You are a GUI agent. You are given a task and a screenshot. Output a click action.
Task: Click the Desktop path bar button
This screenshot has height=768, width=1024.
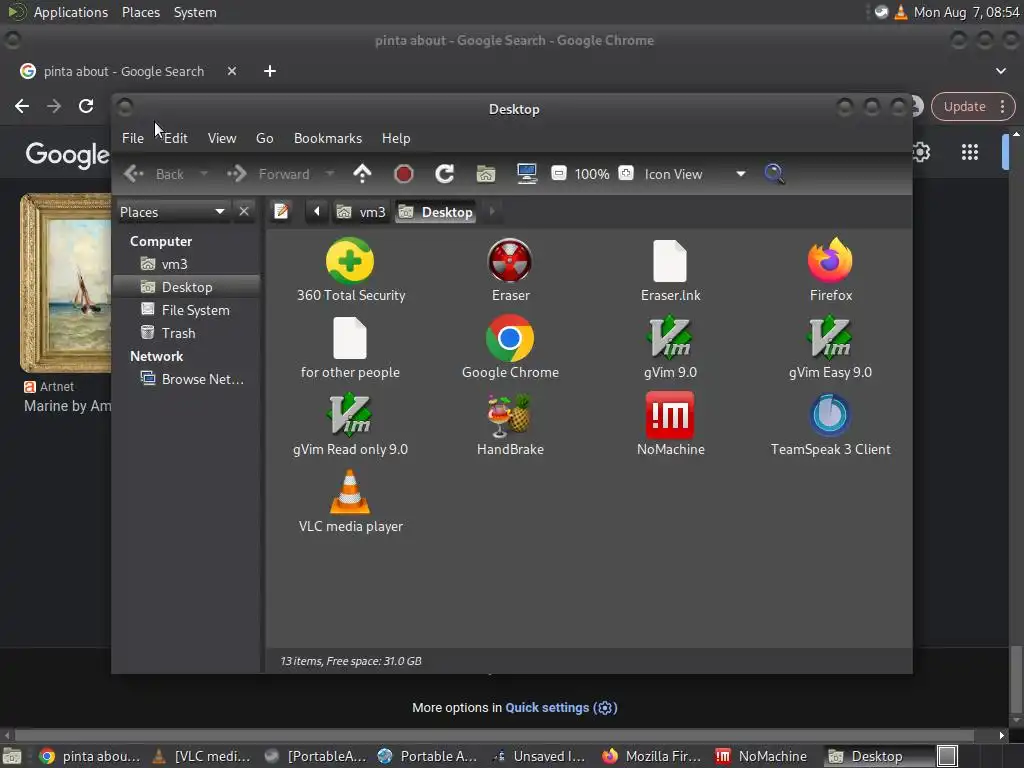[x=436, y=212]
